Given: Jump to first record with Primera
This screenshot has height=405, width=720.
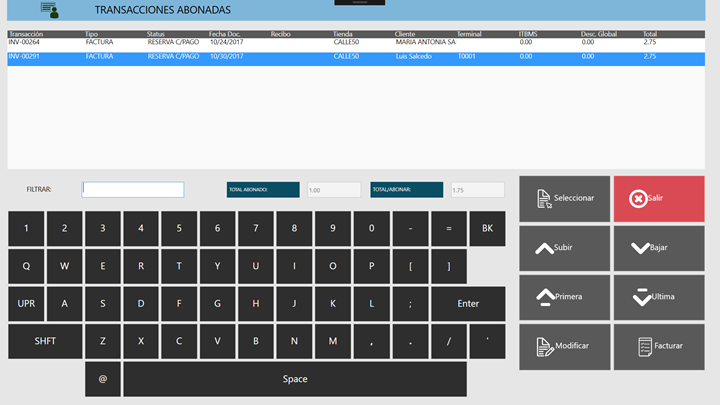Looking at the screenshot, I should tap(564, 297).
